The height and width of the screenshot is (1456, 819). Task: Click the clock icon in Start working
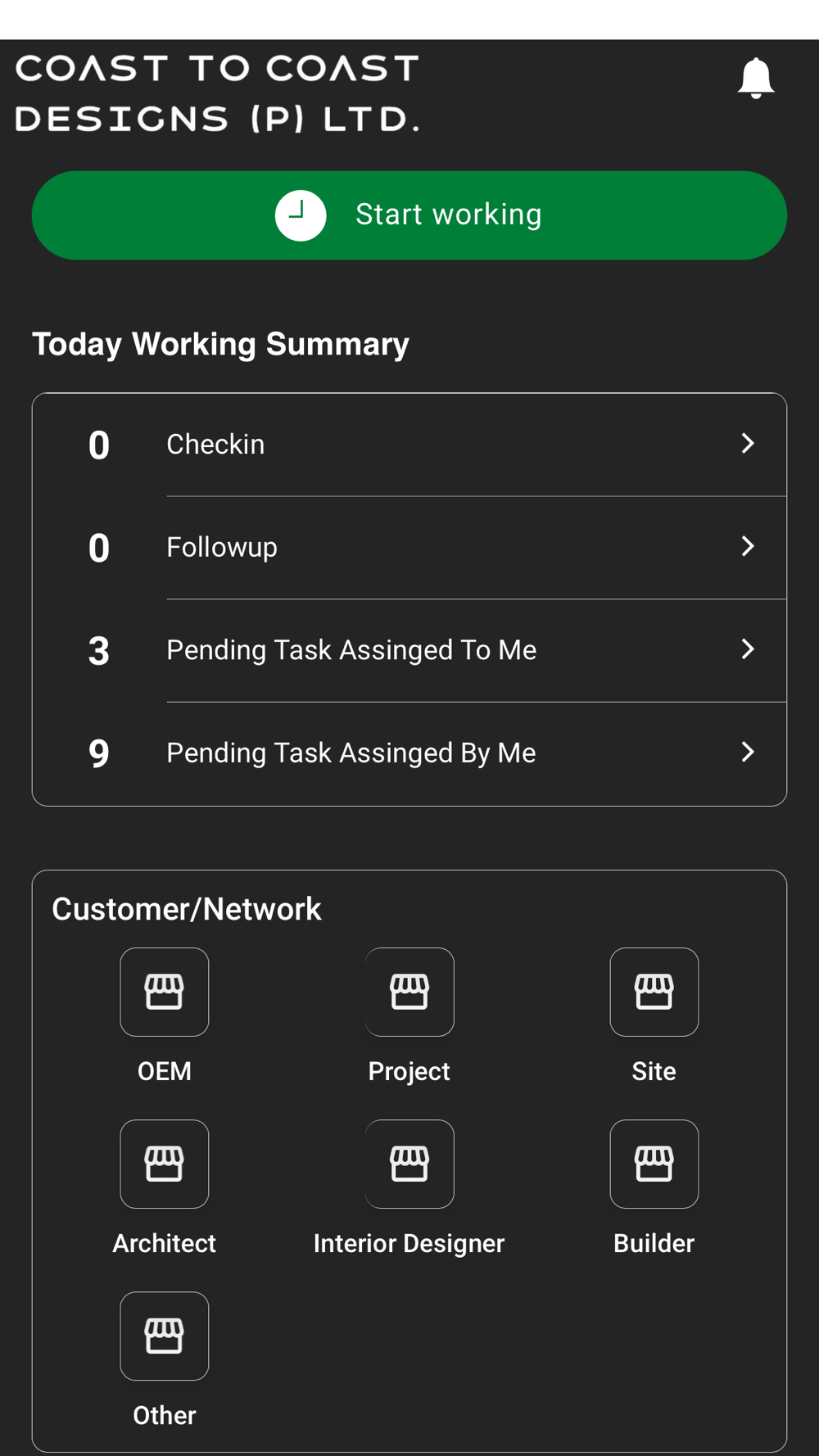pos(301,215)
